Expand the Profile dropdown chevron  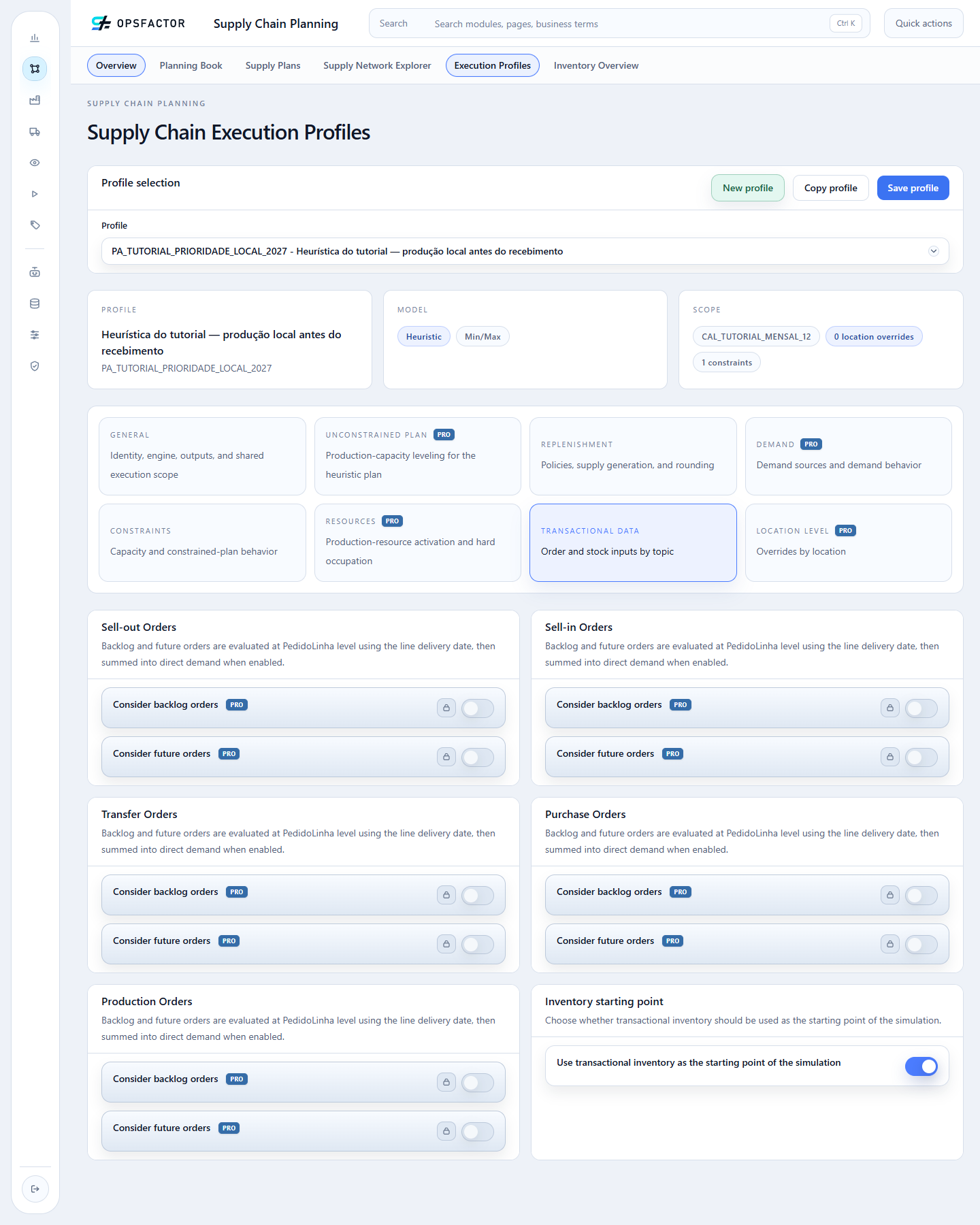pos(934,251)
